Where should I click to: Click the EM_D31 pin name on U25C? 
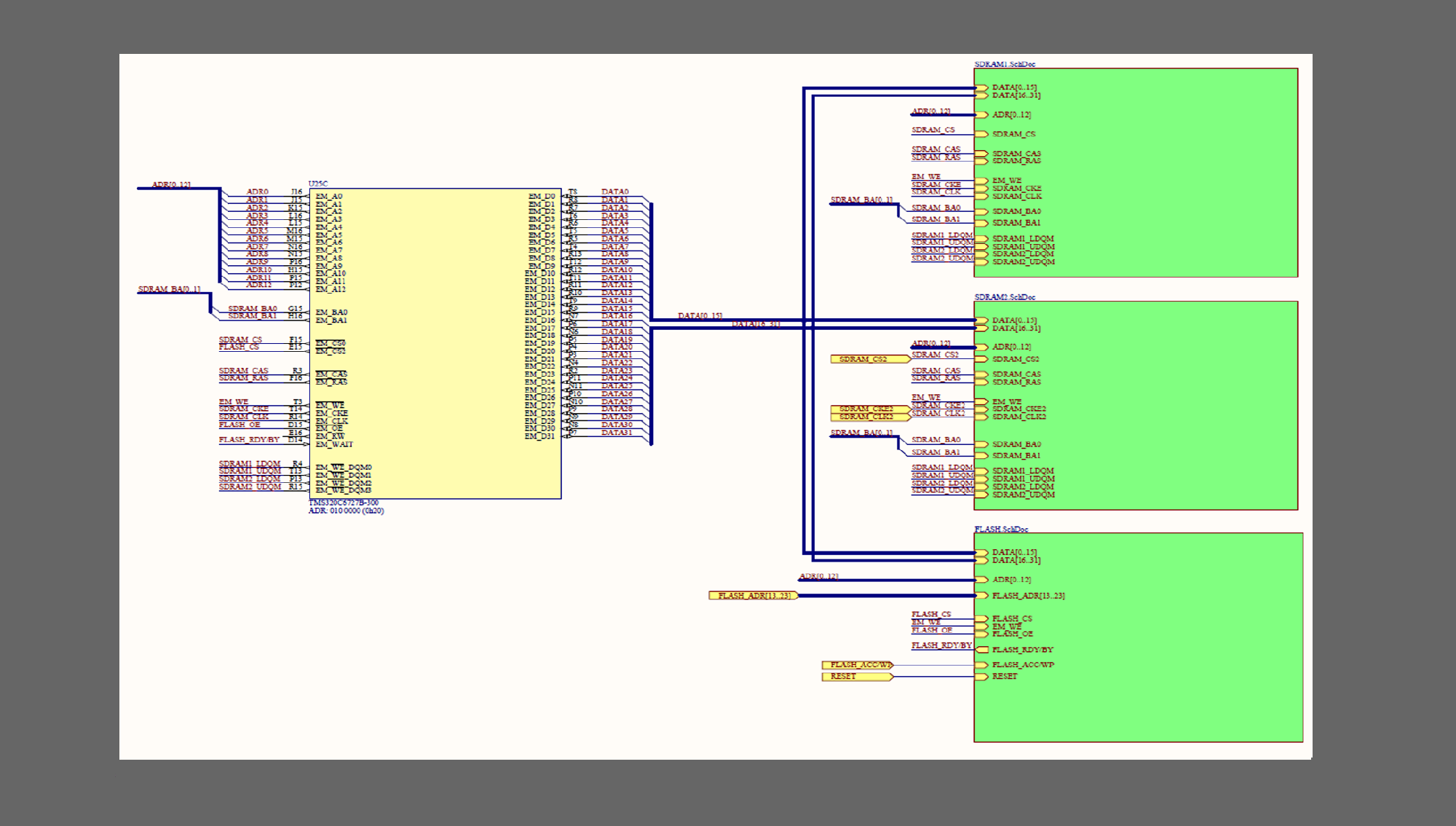(540, 437)
